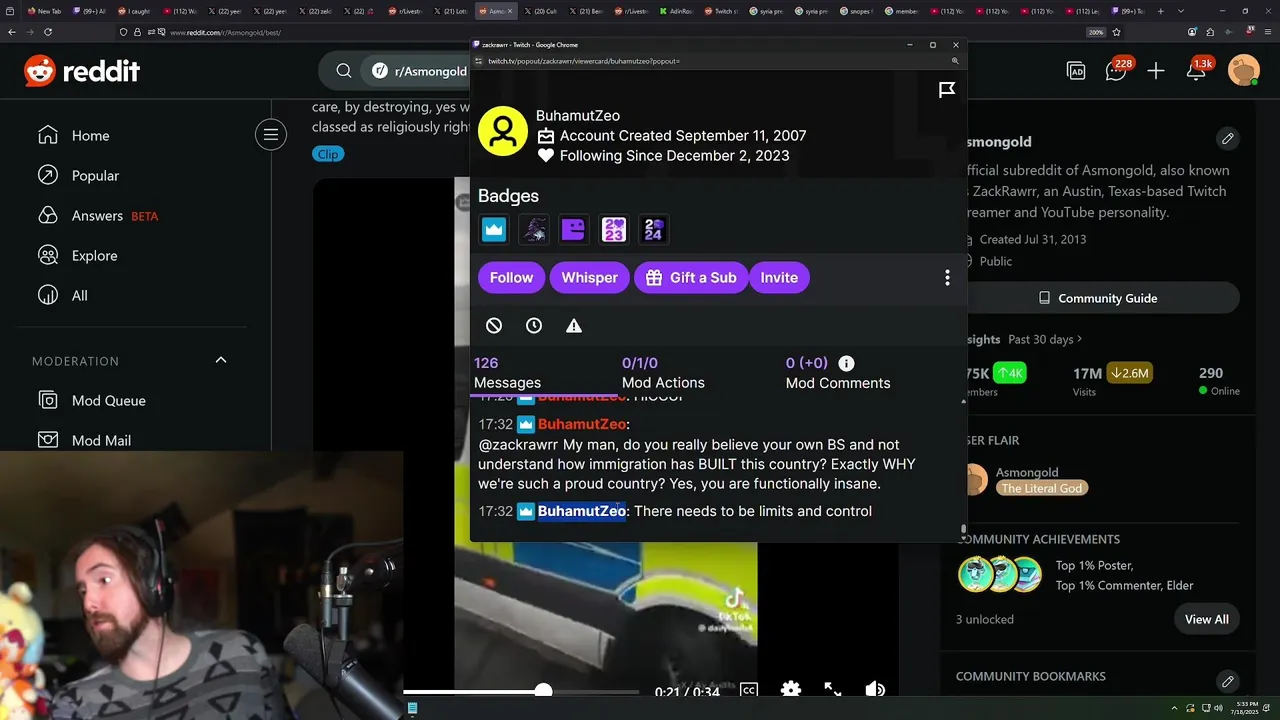1280x720 pixels.
Task: Switch to the snopes browser tab
Action: tap(858, 11)
